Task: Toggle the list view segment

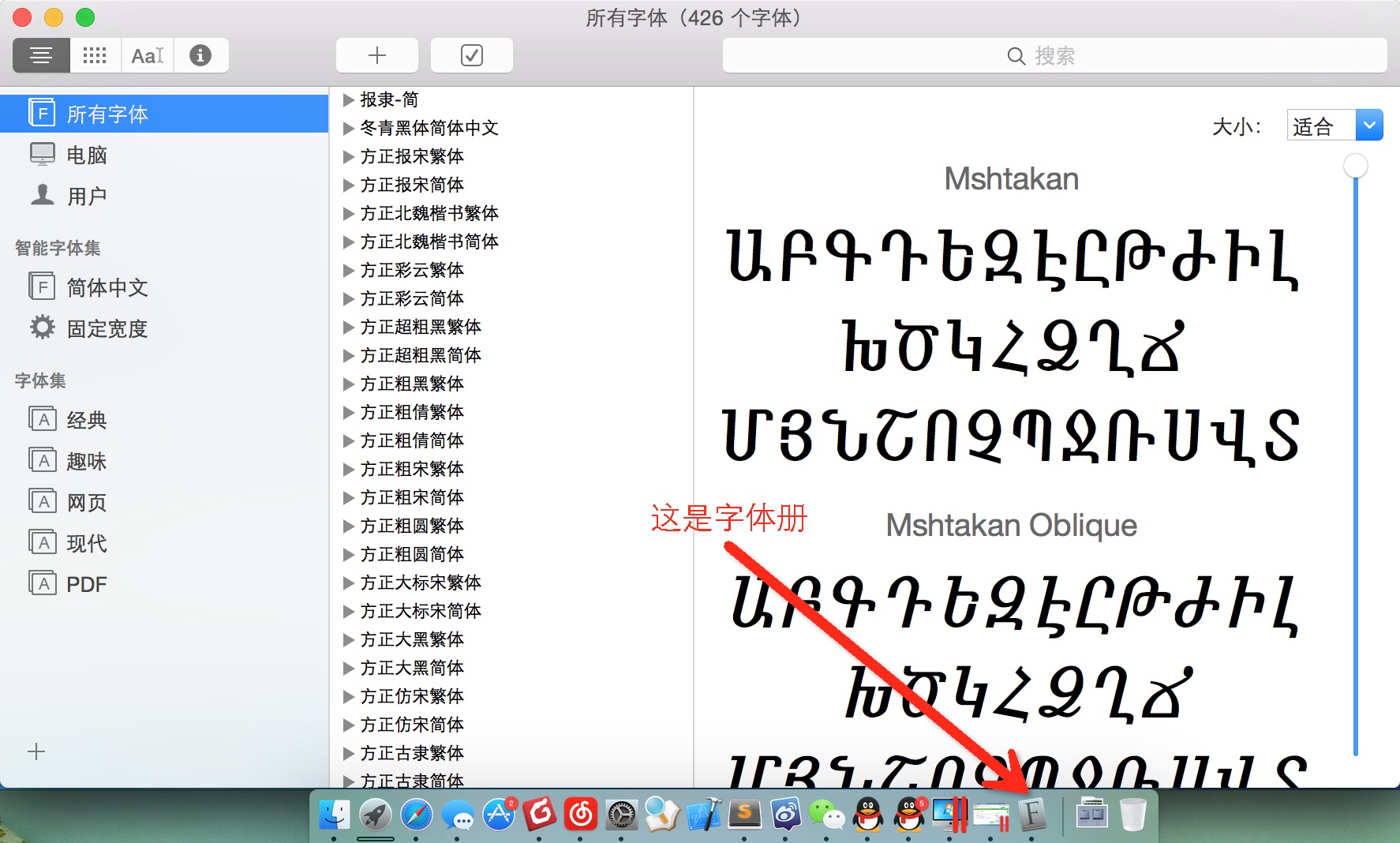Action: (41, 55)
